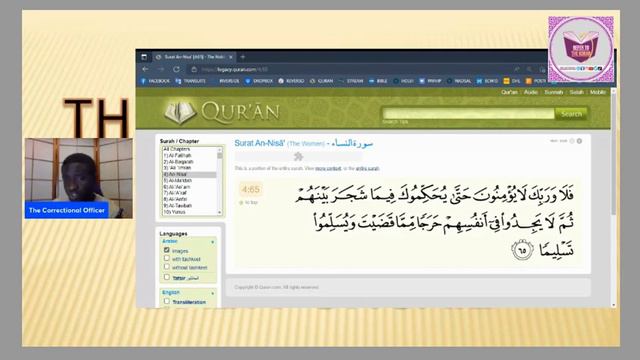Open the Qur'an link in the top site menu
The image size is (640, 360).
509,92
